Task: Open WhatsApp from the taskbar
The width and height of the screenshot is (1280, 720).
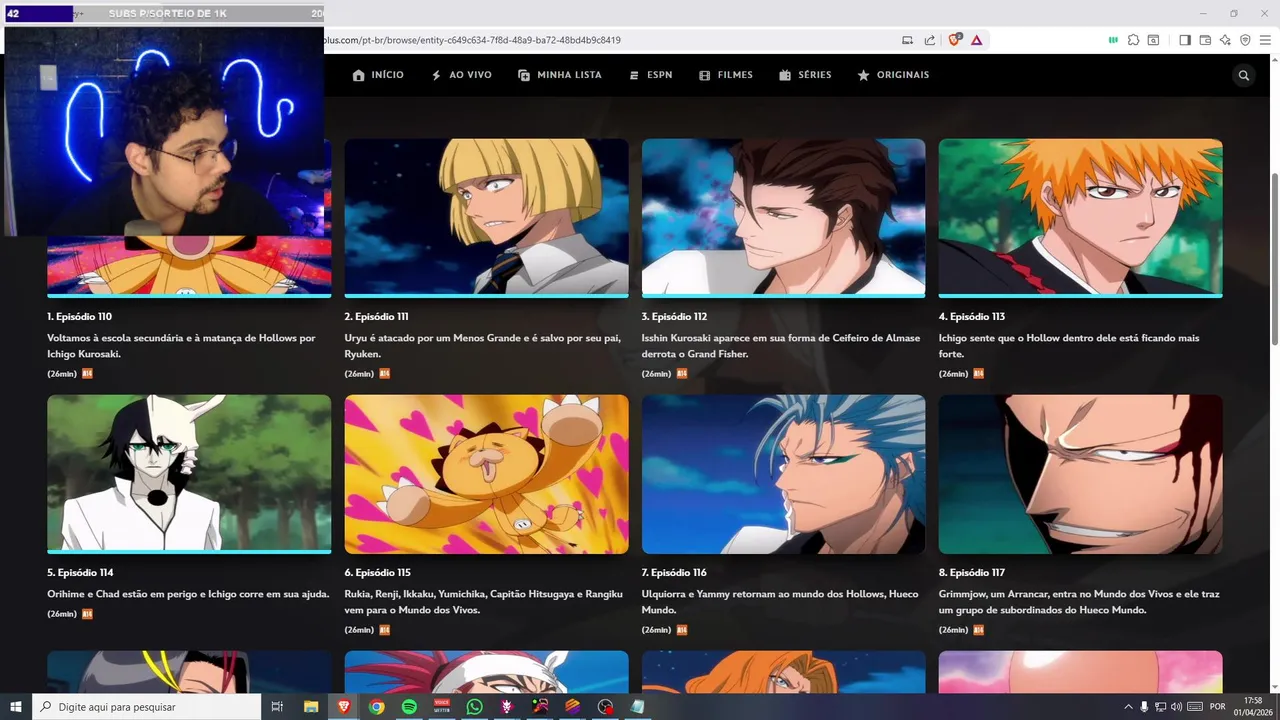Action: click(474, 707)
